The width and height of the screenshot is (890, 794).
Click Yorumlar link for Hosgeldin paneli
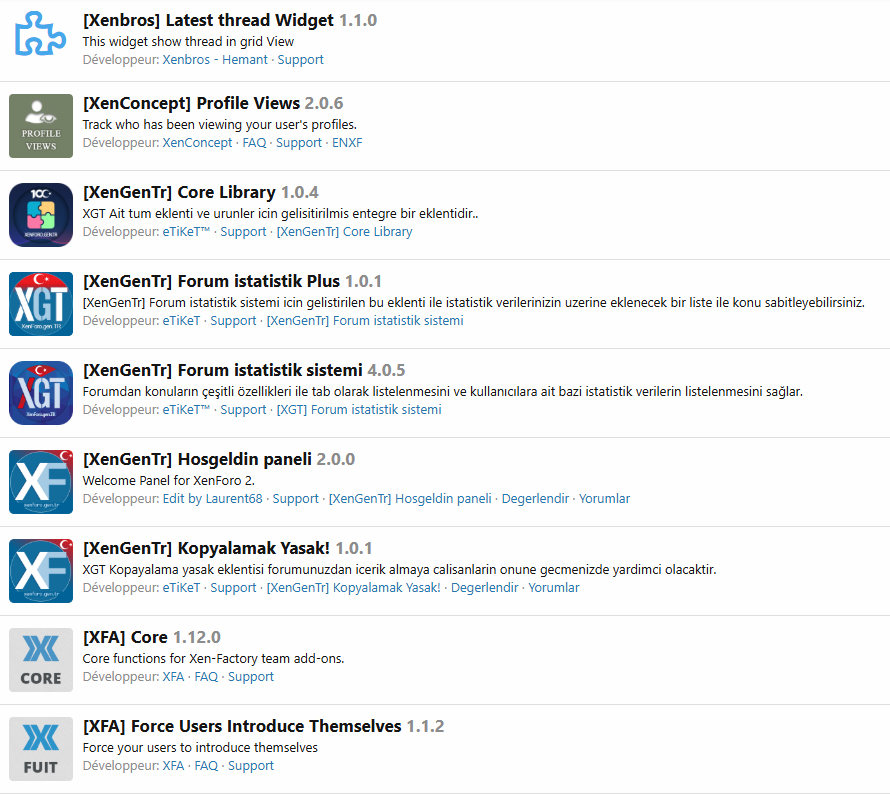pyautogui.click(x=604, y=499)
